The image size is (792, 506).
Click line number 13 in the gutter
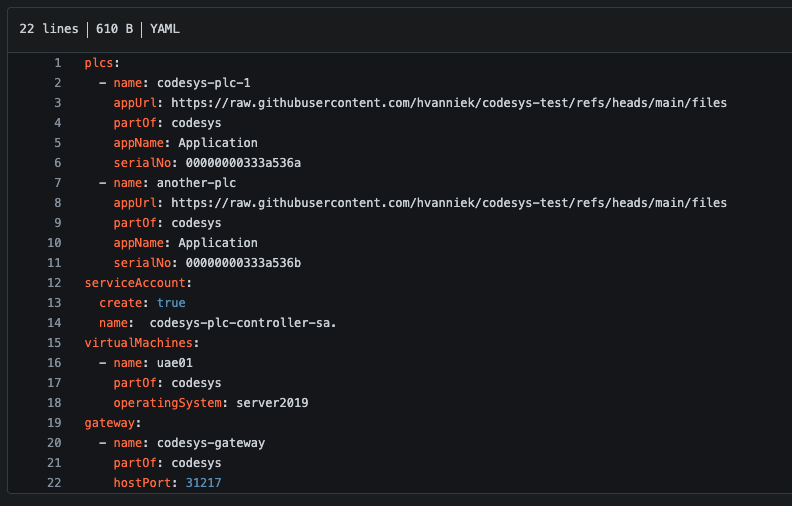[x=54, y=303]
